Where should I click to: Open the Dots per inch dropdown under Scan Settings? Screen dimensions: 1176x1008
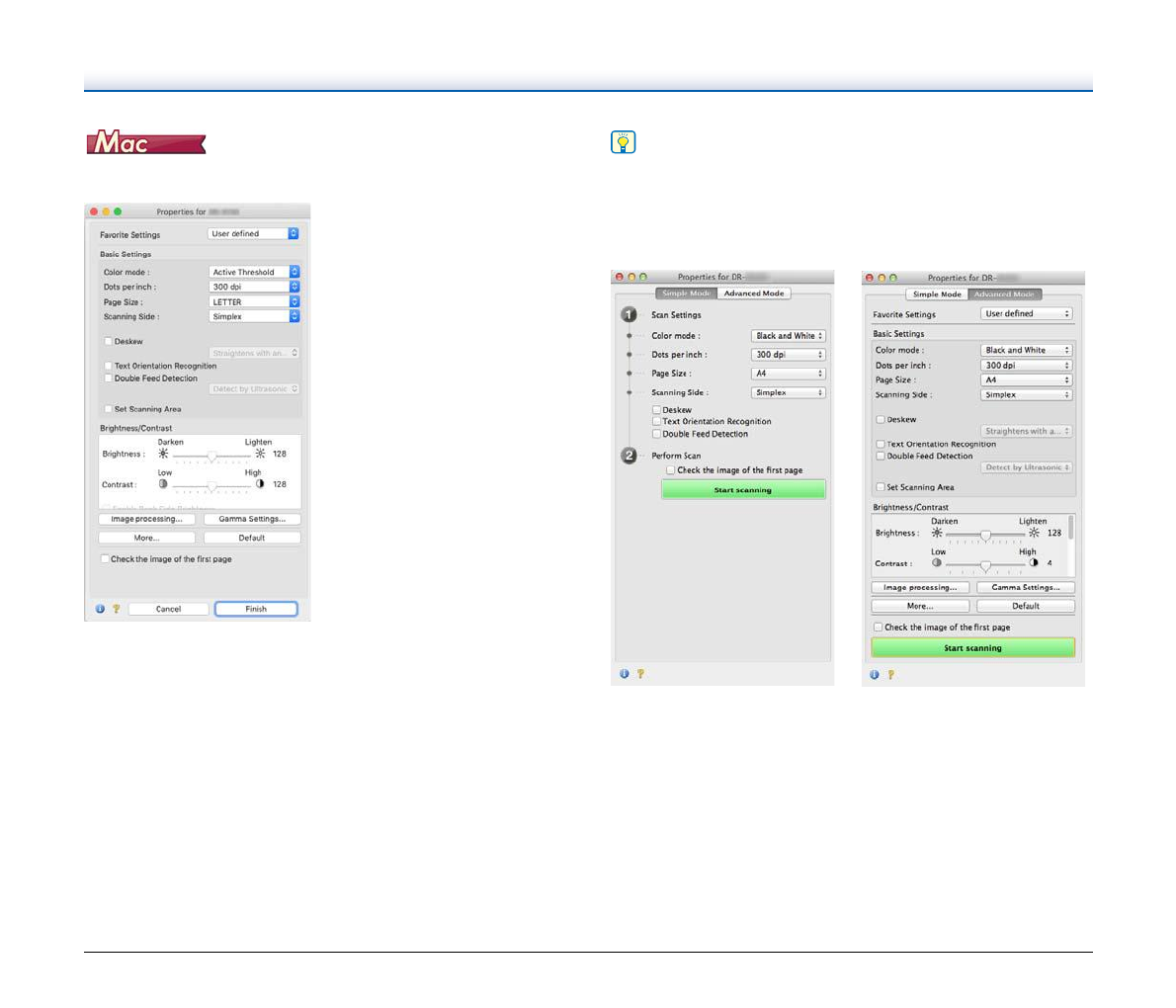pos(788,355)
